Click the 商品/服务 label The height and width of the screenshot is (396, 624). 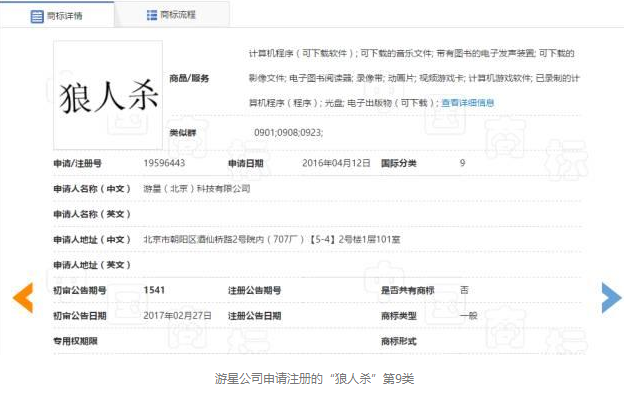pos(189,78)
